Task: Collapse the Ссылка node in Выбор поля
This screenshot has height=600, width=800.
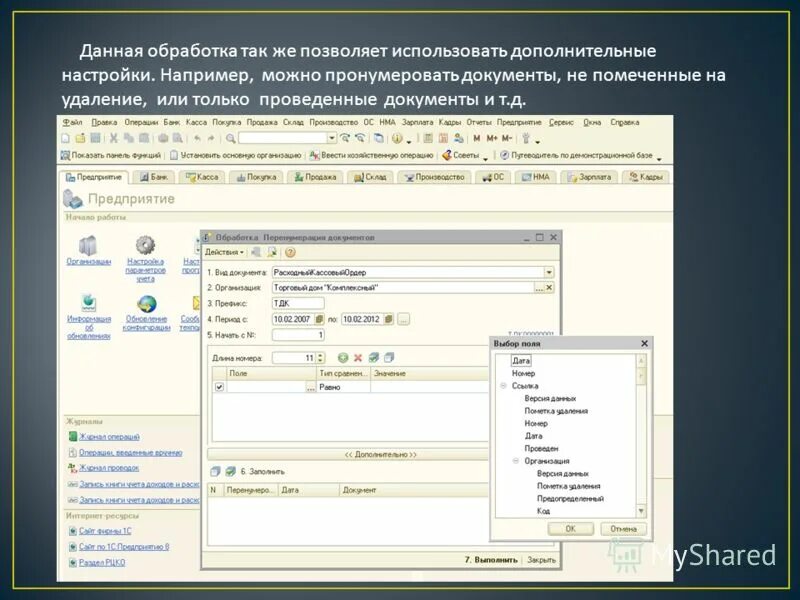Action: [x=502, y=385]
